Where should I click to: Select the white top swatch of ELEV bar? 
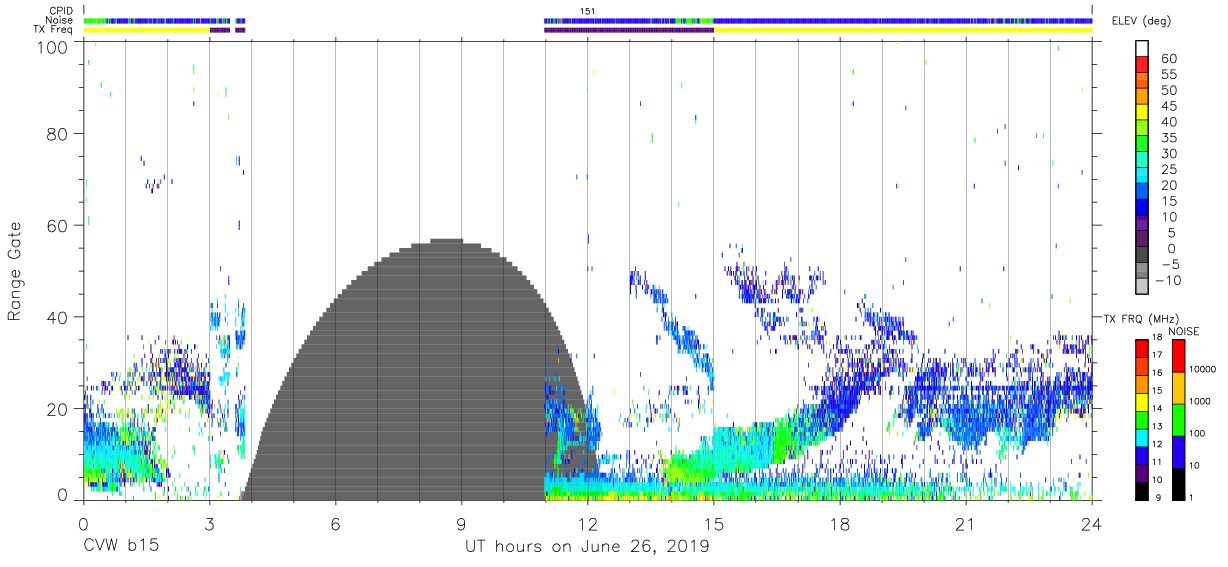pyautogui.click(x=1142, y=50)
